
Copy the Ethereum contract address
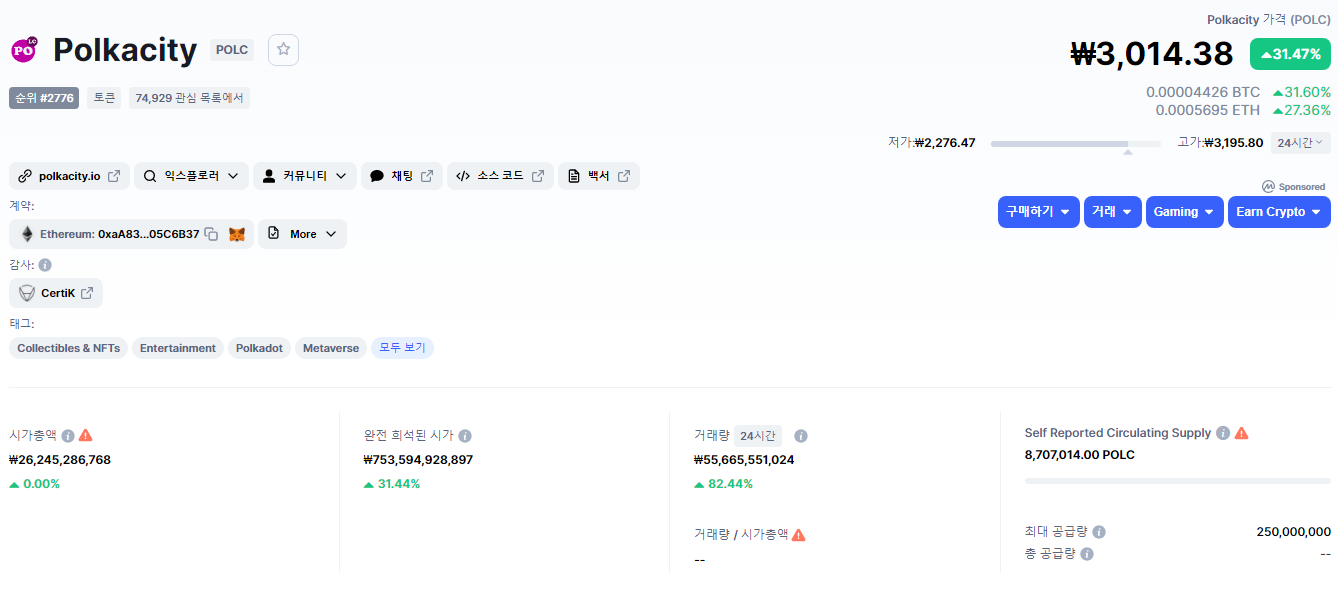coord(211,234)
